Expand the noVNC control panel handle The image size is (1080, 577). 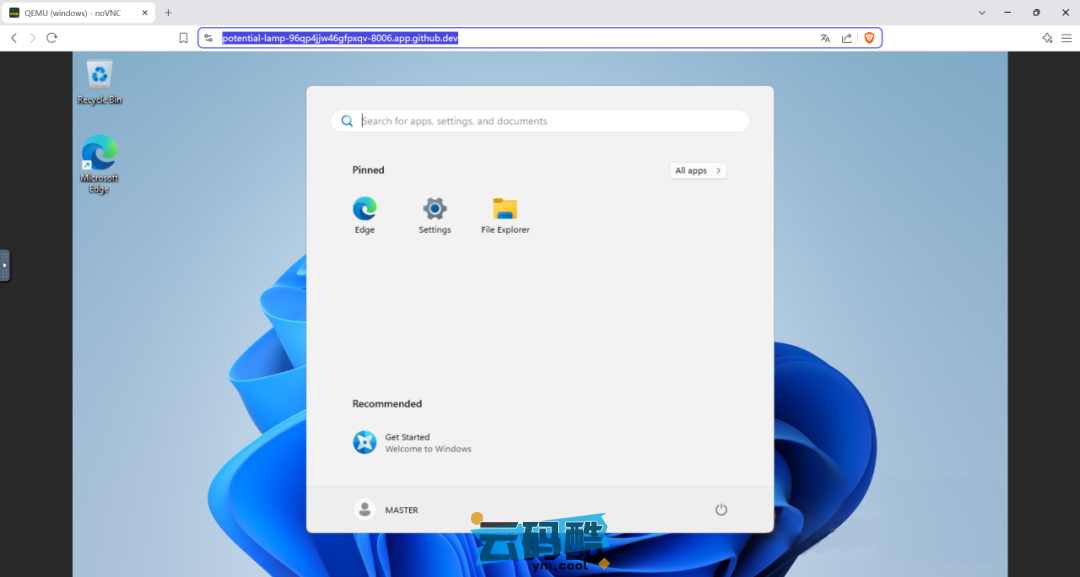pos(5,265)
